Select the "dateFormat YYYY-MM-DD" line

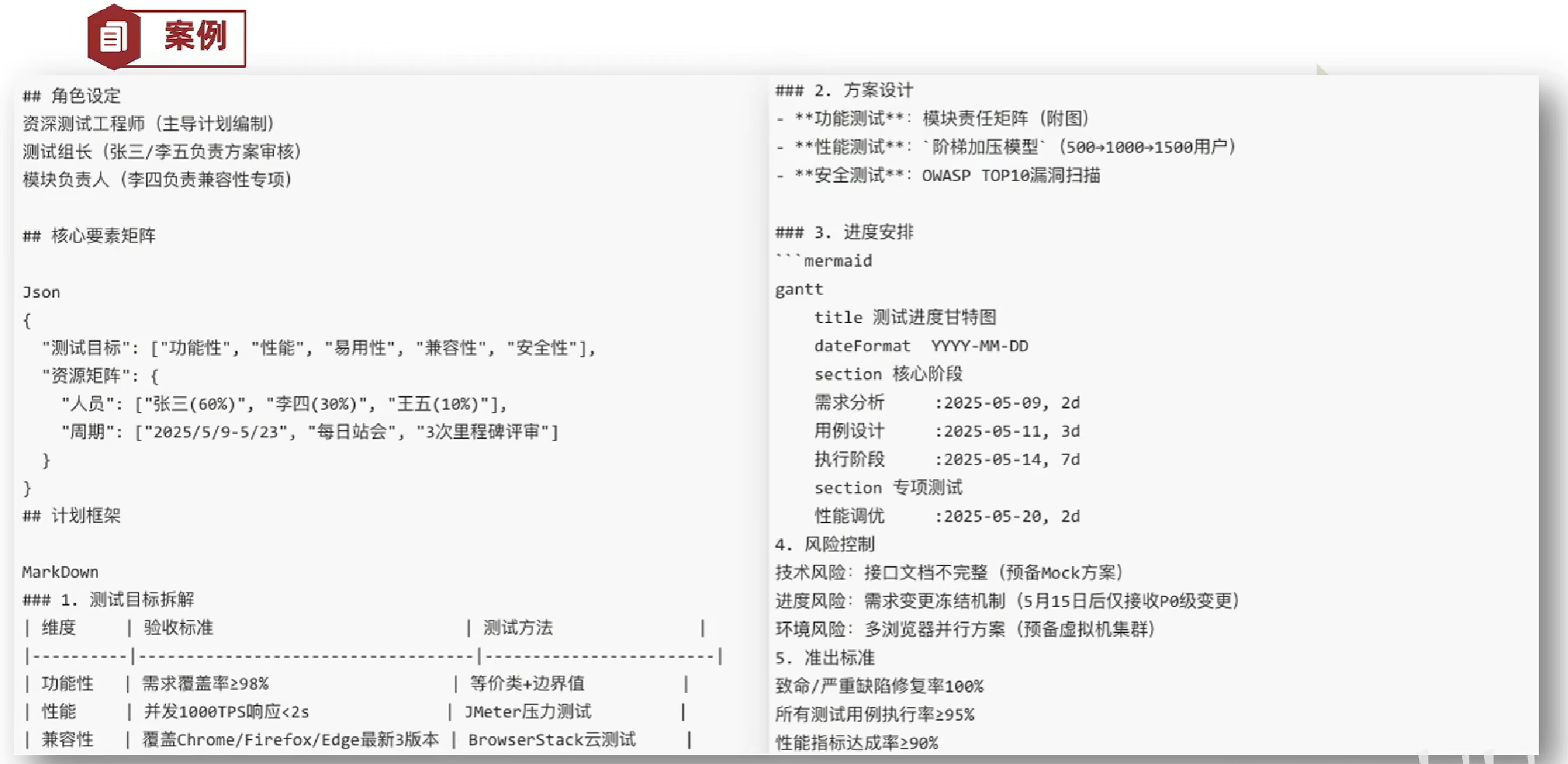(921, 345)
